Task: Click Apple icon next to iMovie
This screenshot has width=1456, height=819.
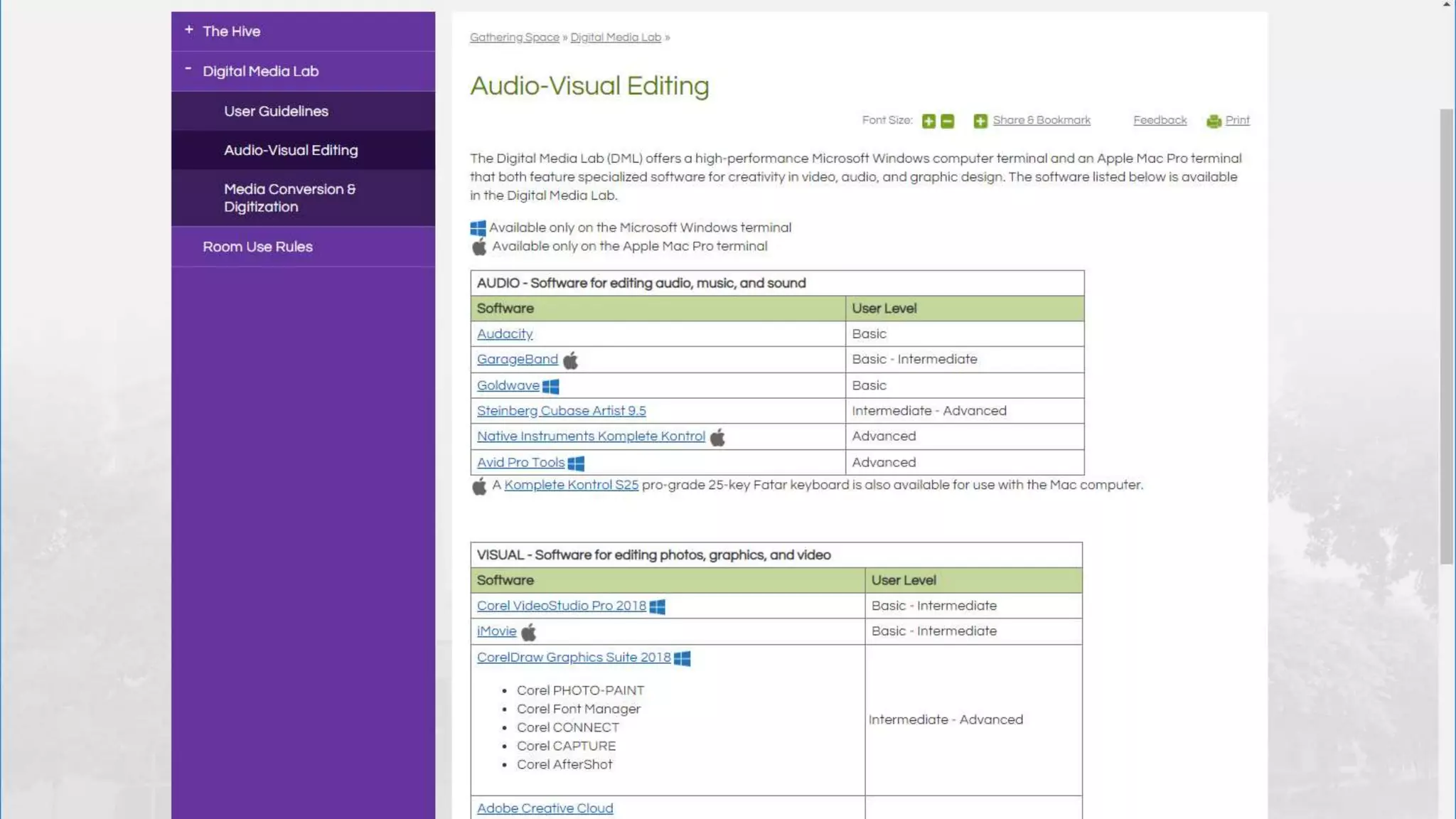Action: point(528,632)
